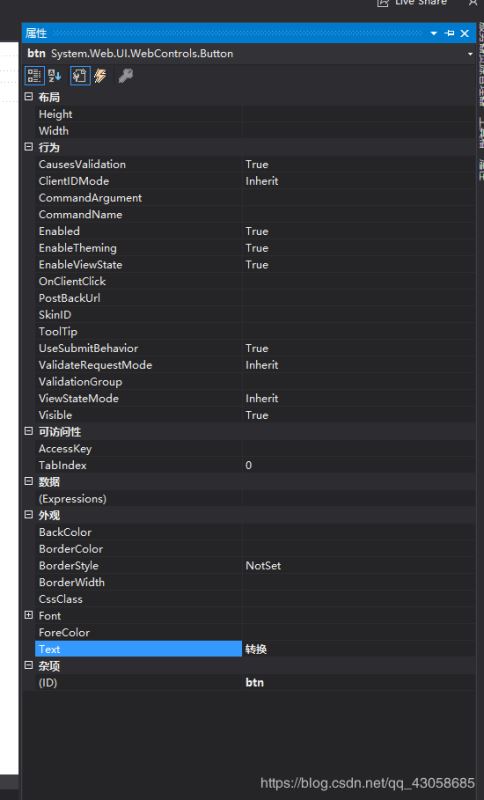Select the Width property value field
The height and width of the screenshot is (800, 484).
point(359,131)
